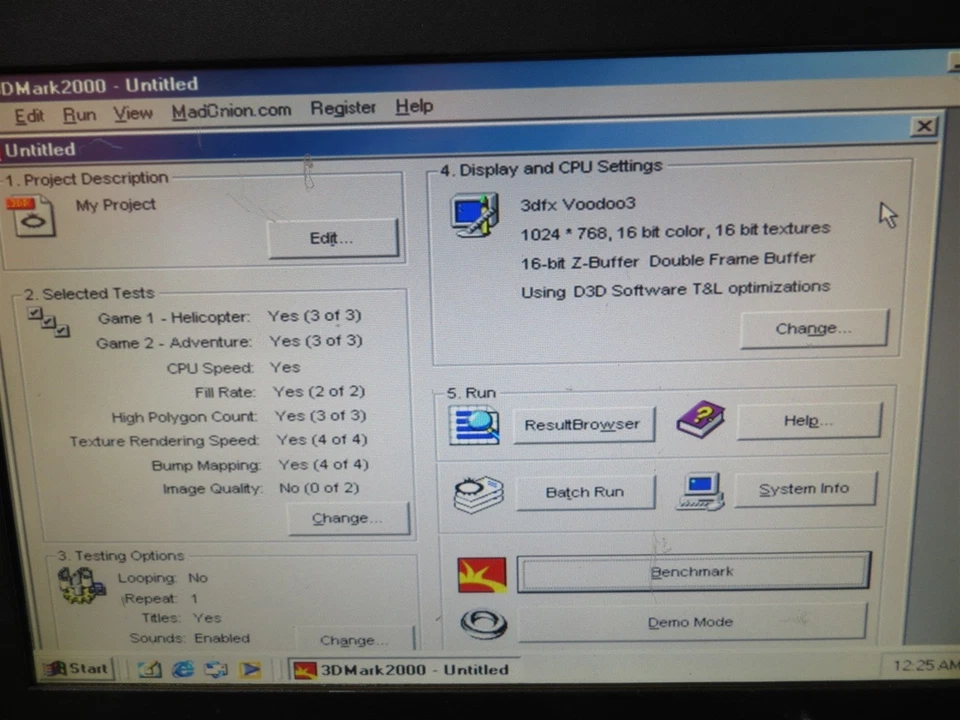Screen dimensions: 960x720
Task: Click the CPU Speed: Yes row
Action: 233,367
